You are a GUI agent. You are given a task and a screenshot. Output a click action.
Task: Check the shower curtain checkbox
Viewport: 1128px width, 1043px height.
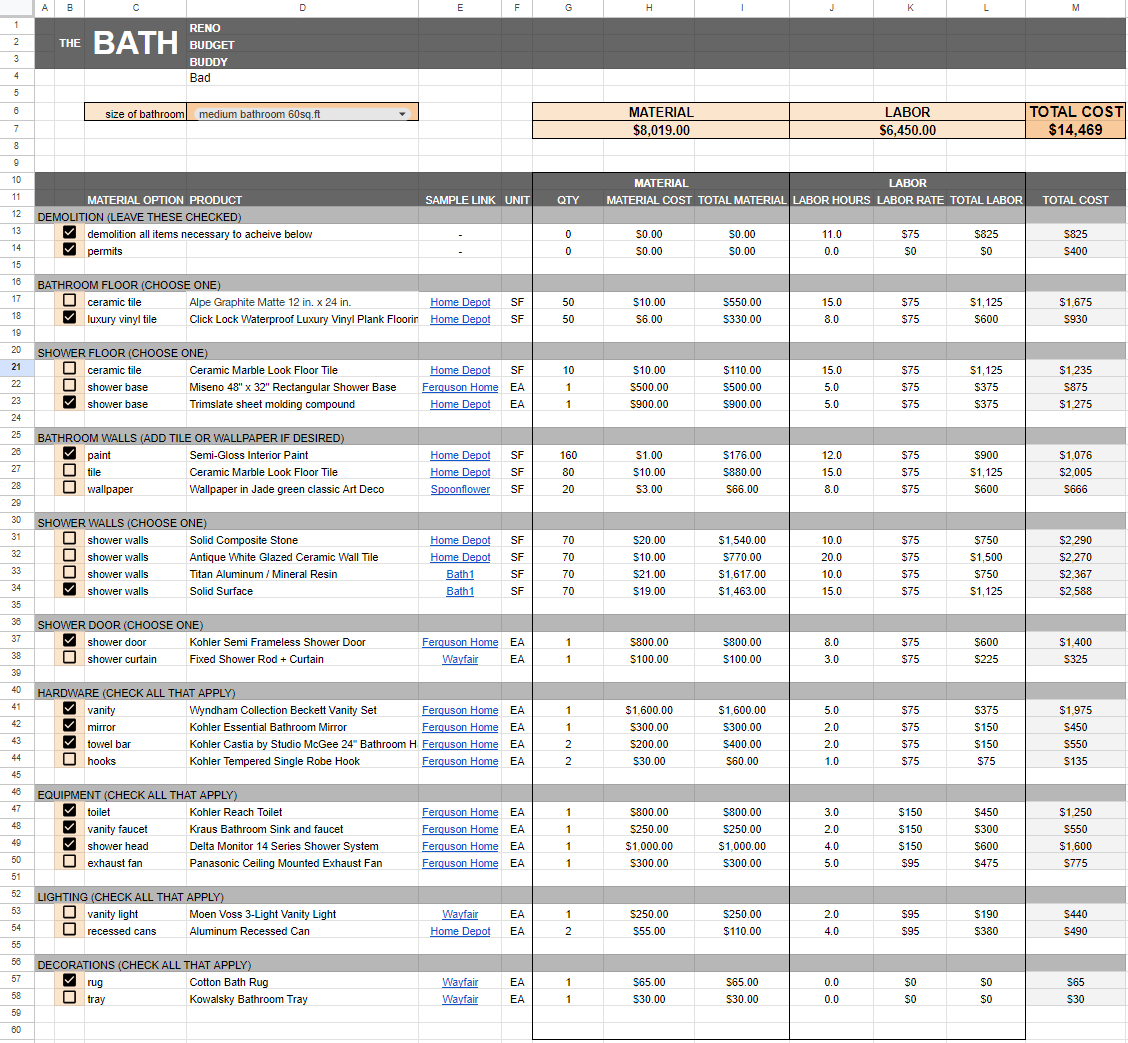point(70,657)
